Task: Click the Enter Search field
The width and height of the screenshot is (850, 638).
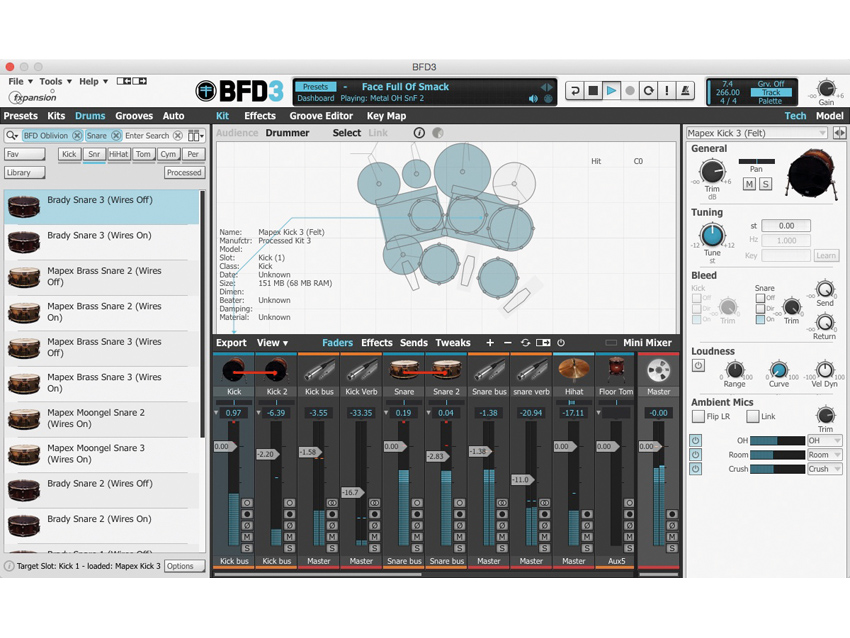Action: 147,136
